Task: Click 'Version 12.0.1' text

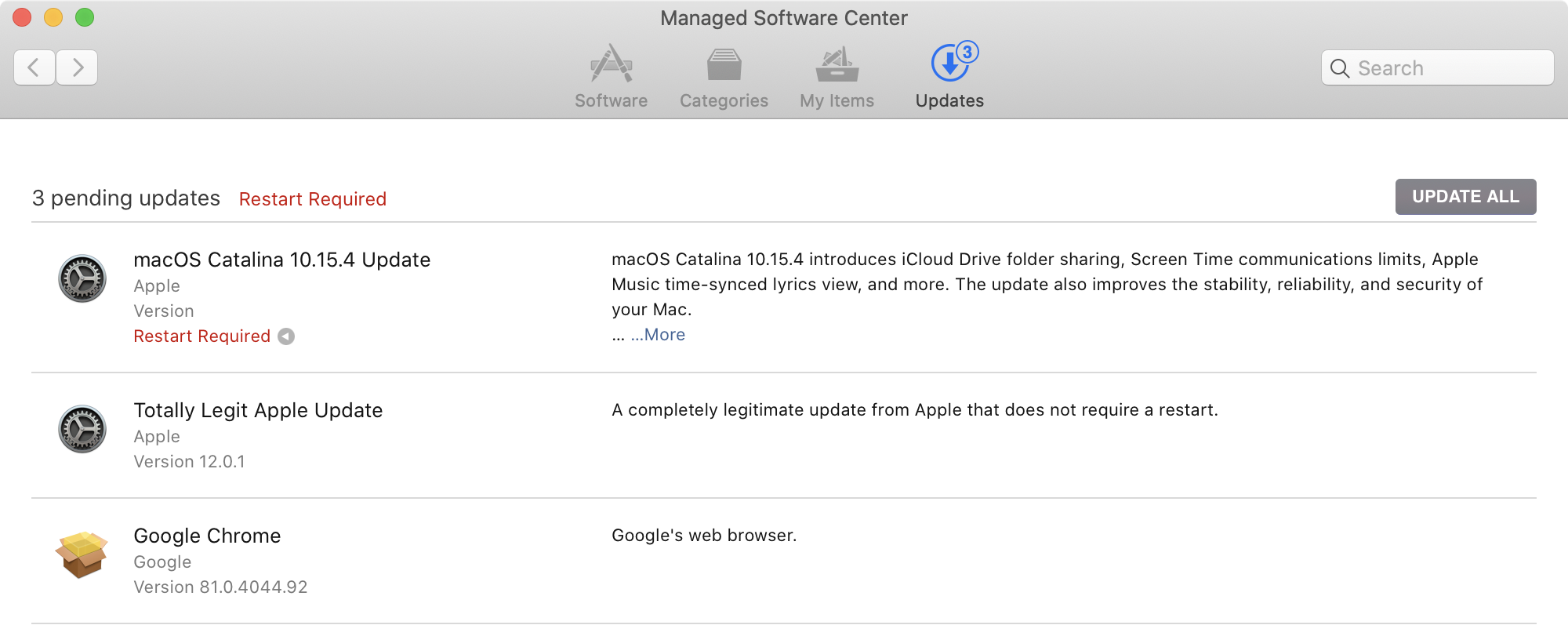Action: pos(189,462)
